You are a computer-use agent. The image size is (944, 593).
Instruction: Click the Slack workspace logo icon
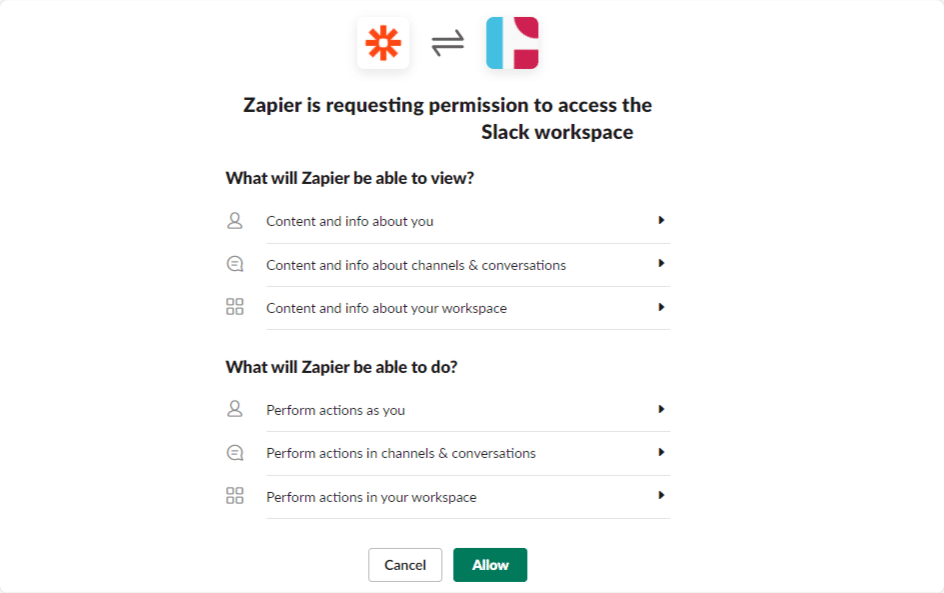point(512,44)
